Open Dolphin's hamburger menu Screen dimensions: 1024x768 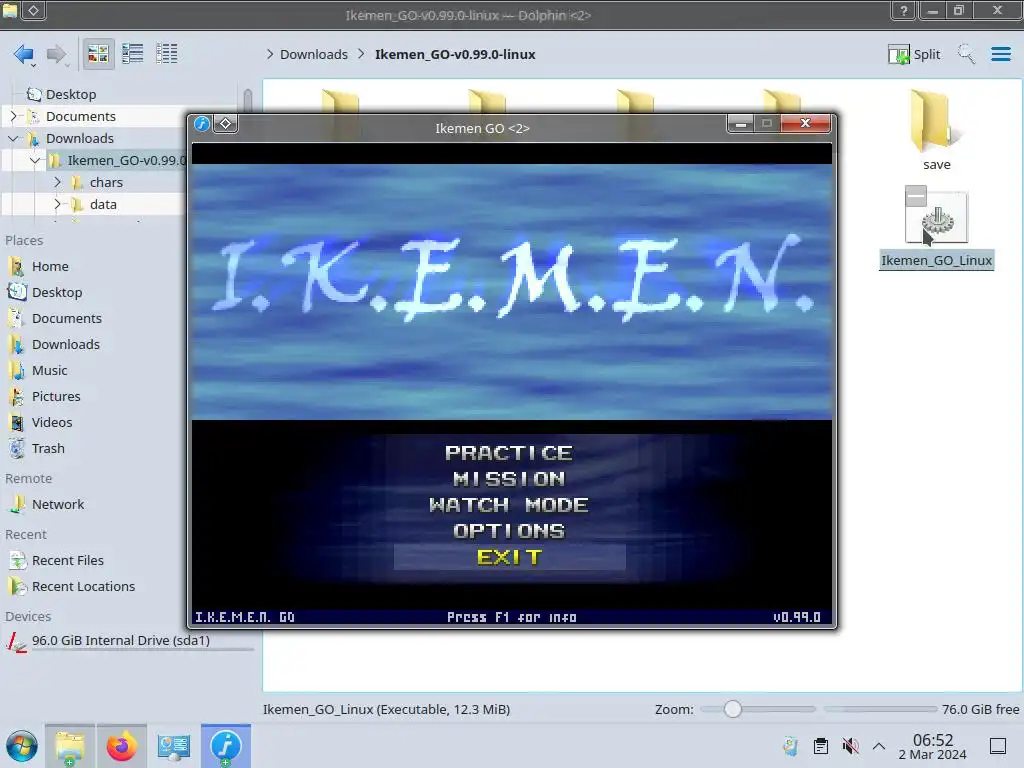(1000, 54)
